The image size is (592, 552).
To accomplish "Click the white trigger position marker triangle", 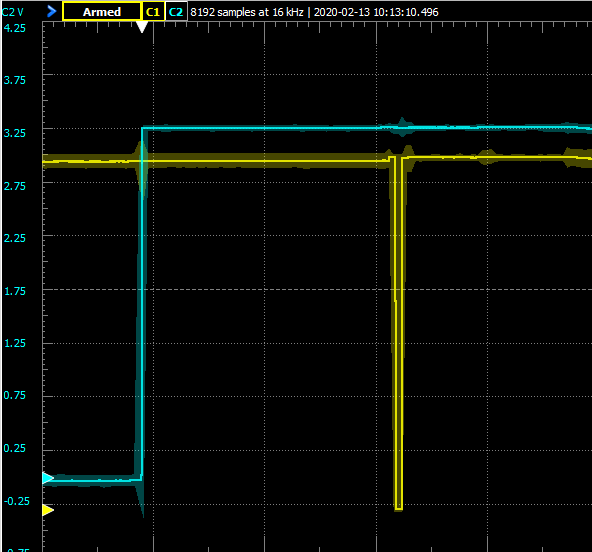I will (x=142, y=27).
